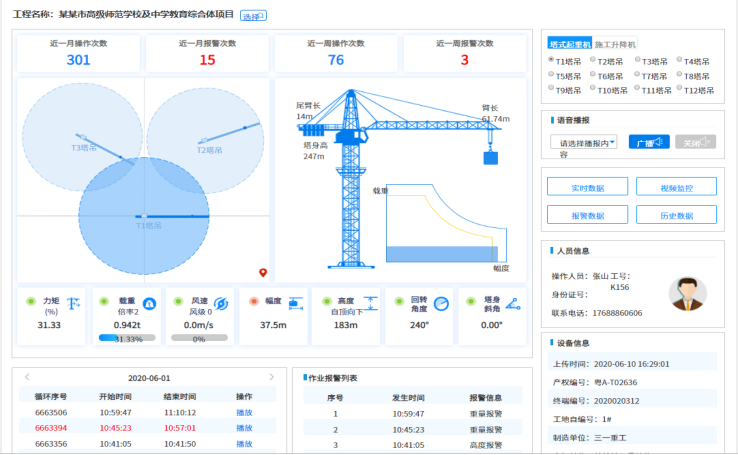Screen dimensions: 738x455
Task: Select the T6塔吊 radio button
Action: pyautogui.click(x=593, y=74)
